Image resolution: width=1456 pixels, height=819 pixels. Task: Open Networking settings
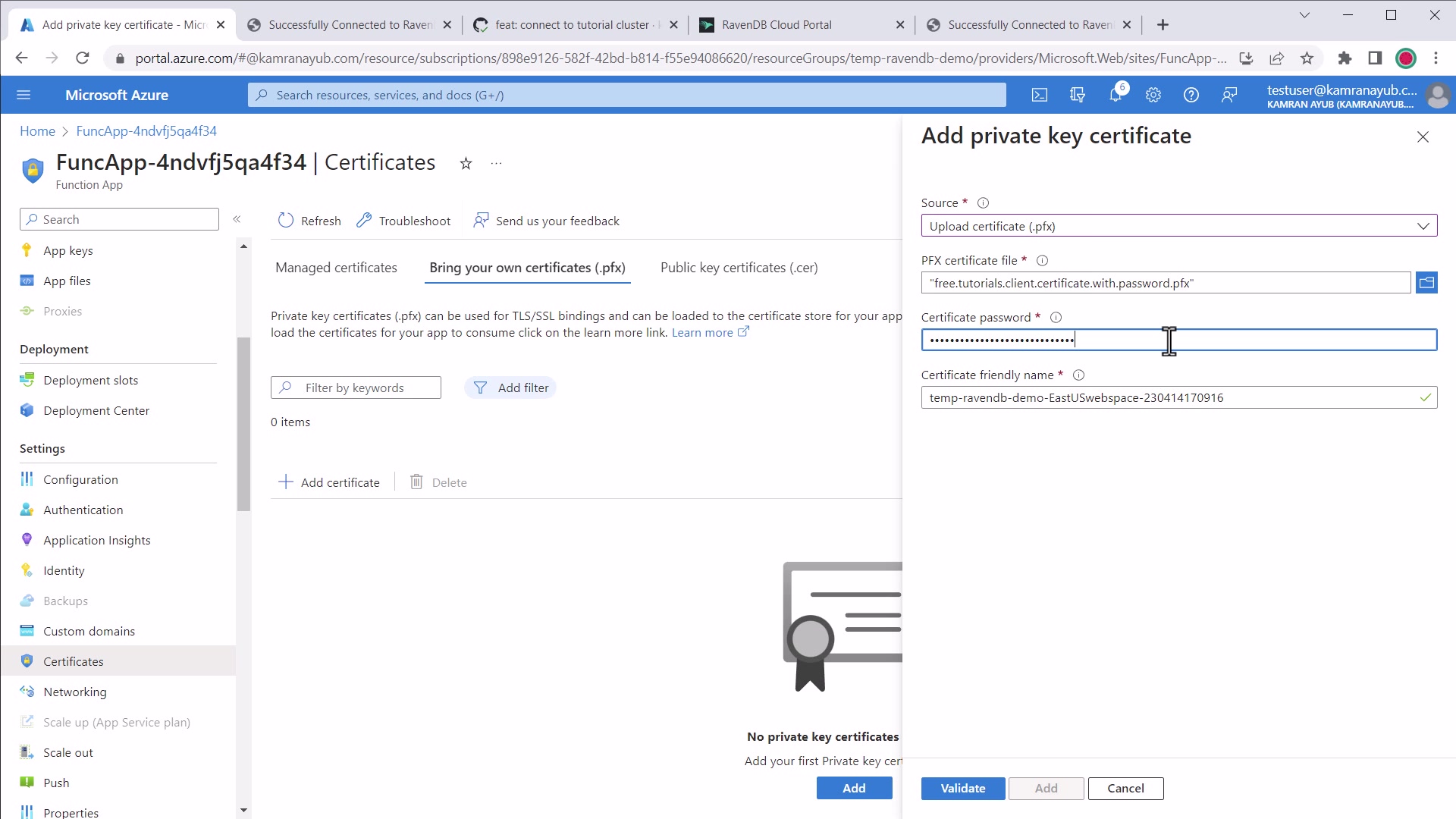74,692
